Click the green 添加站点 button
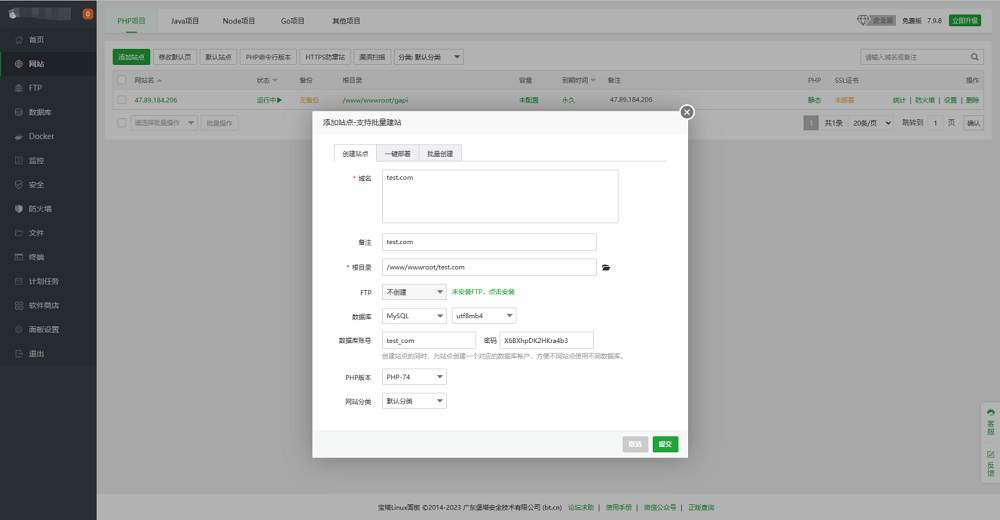1000x520 pixels. pos(131,57)
